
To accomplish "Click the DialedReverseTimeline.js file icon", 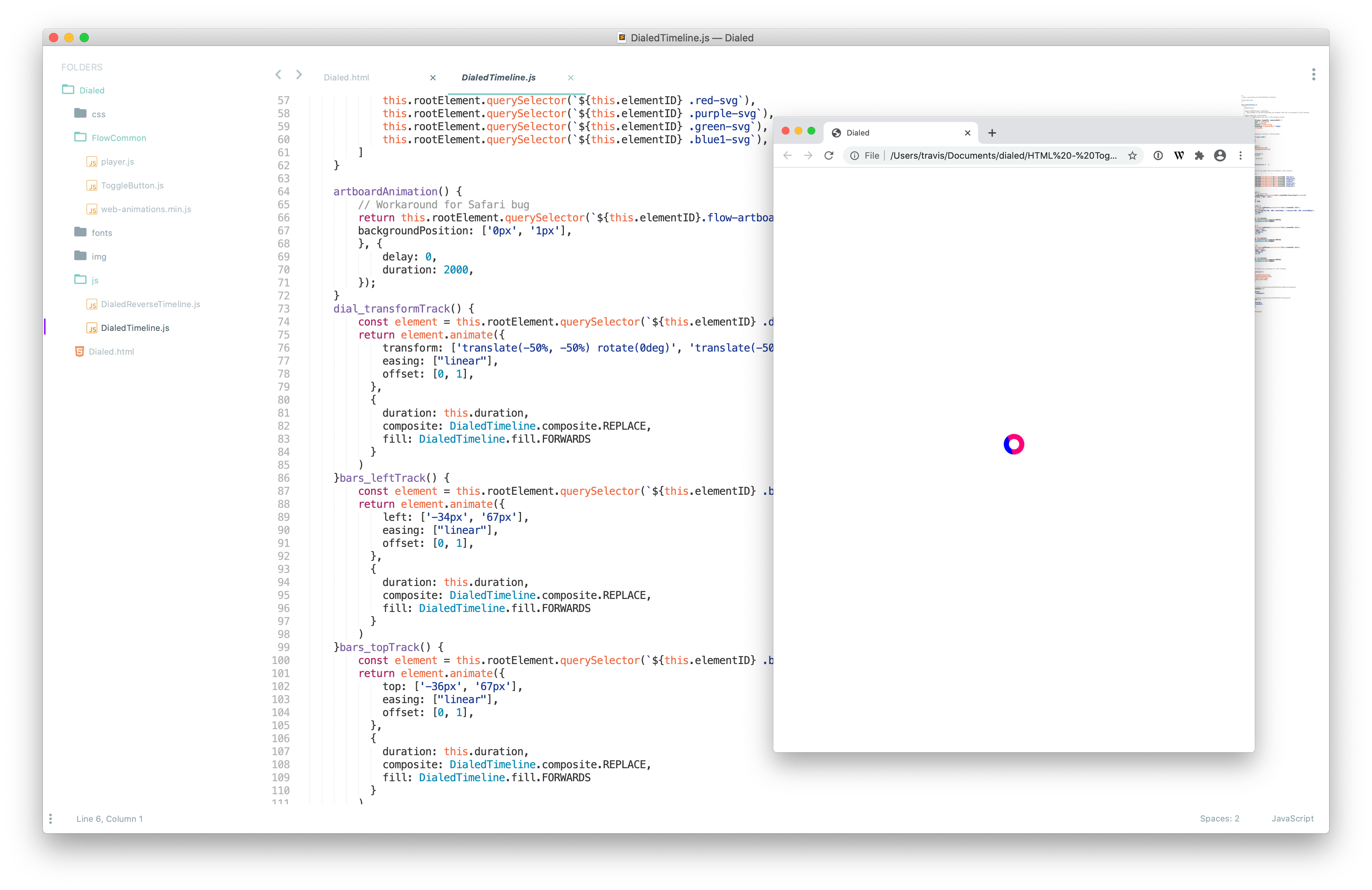I will 91,304.
